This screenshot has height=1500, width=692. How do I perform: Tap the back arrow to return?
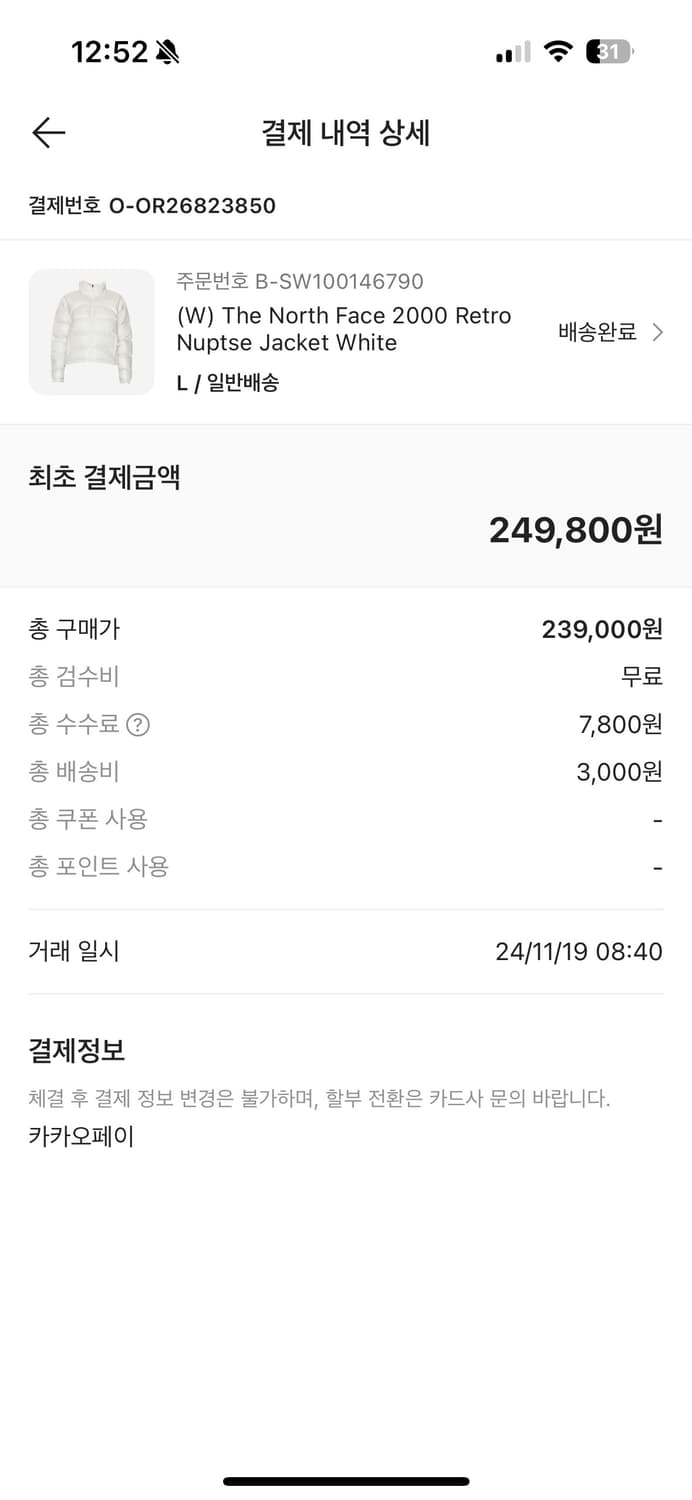coord(47,132)
